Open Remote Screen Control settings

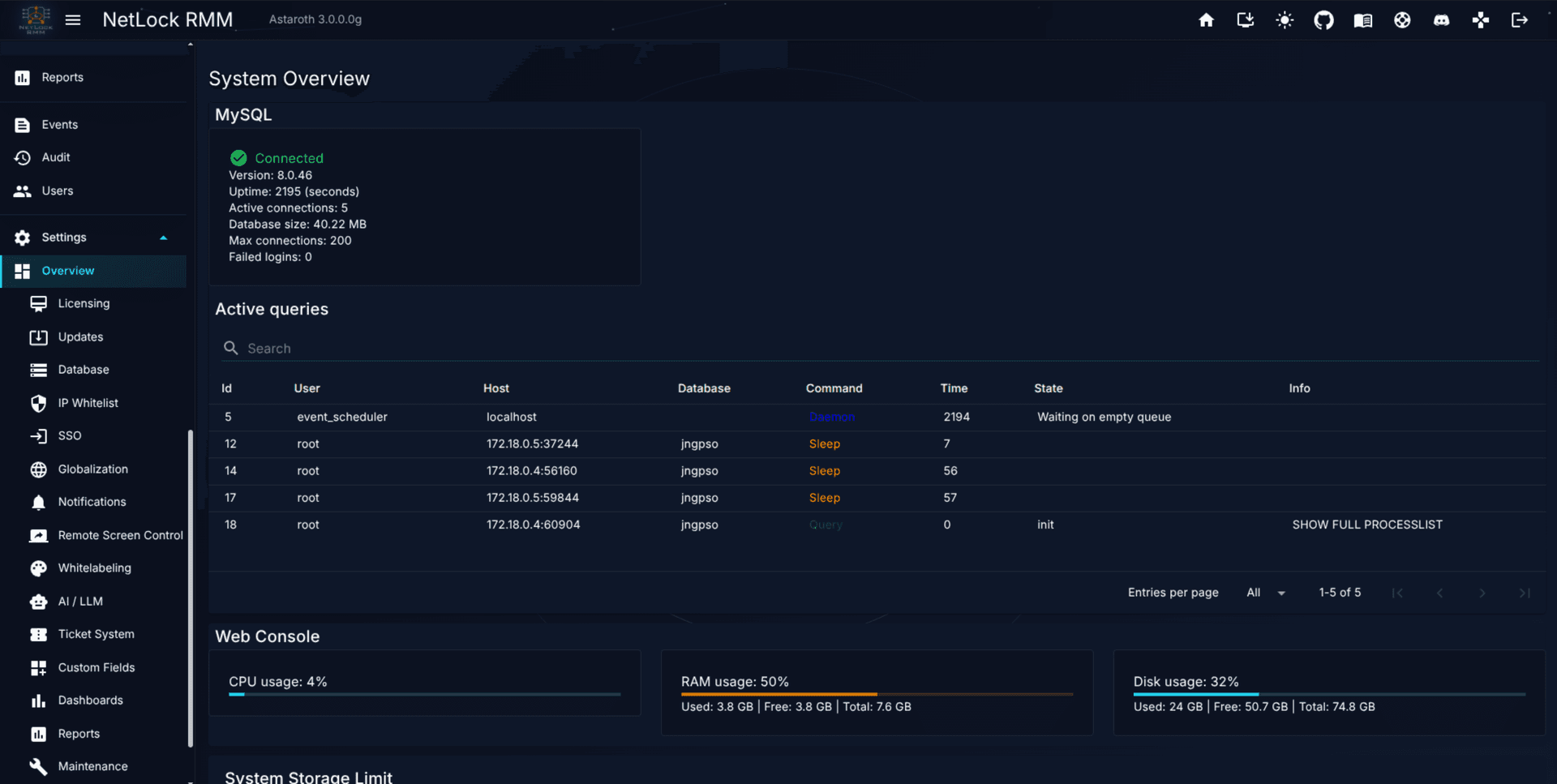click(x=93, y=535)
